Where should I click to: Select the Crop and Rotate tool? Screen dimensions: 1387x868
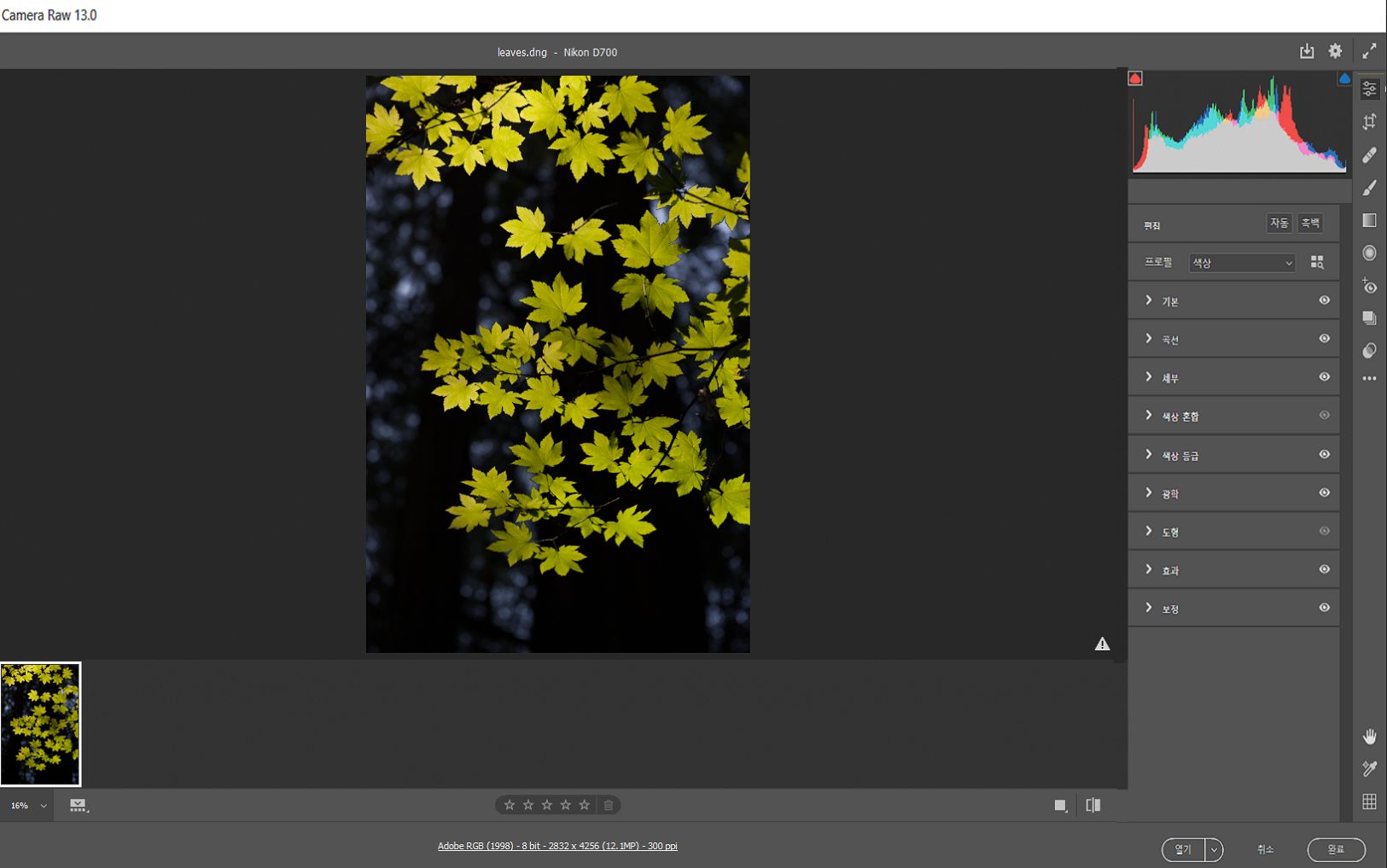pos(1369,122)
